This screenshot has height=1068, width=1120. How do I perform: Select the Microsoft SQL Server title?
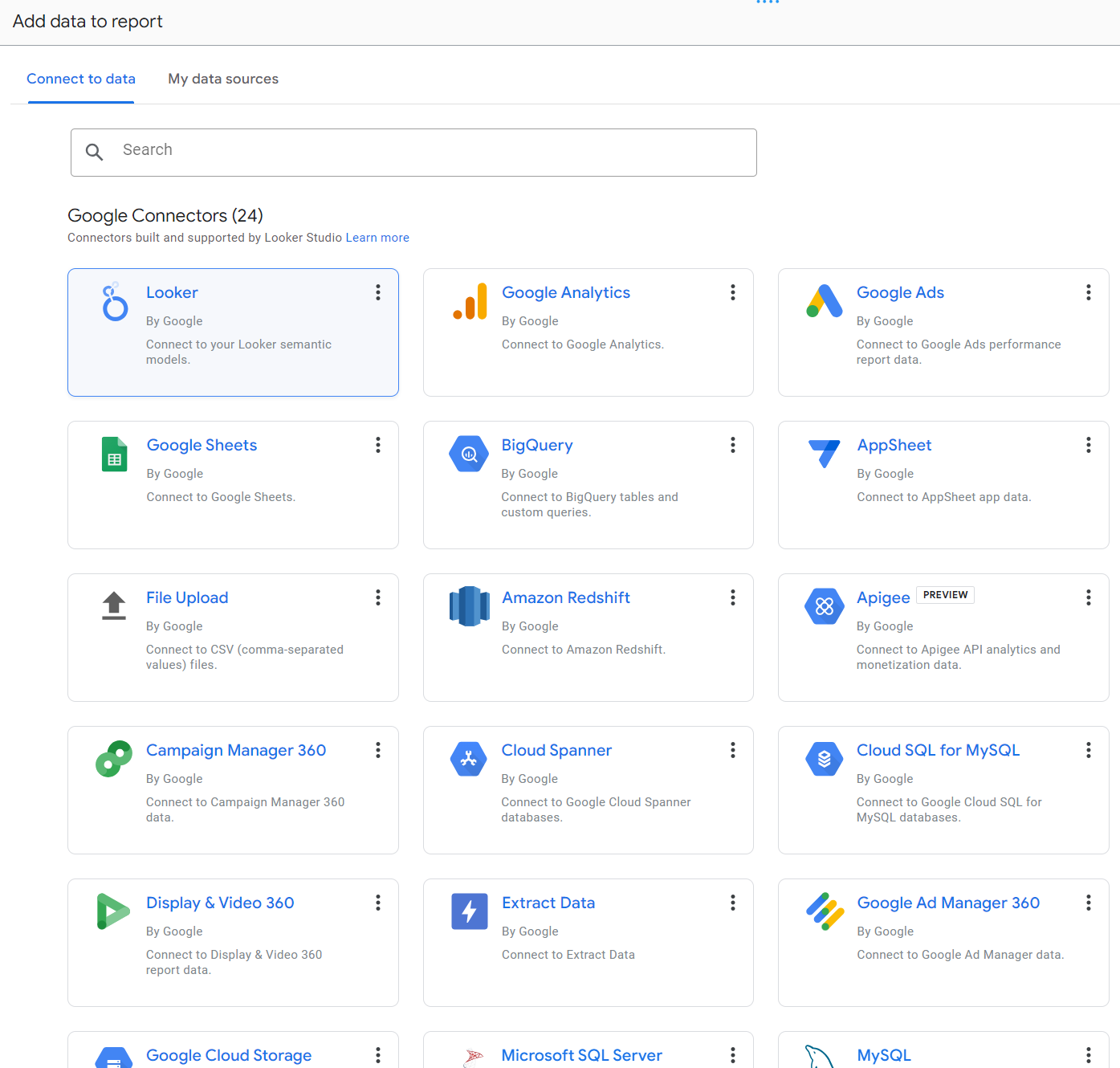tap(582, 1055)
